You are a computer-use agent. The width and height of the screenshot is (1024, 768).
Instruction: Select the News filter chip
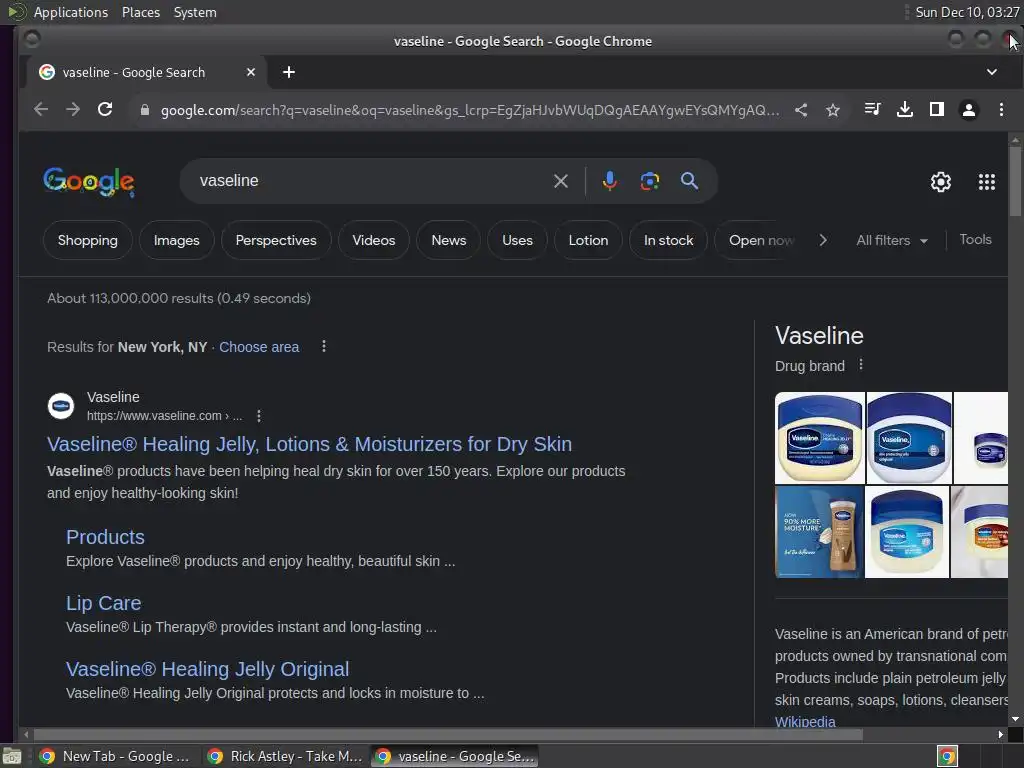click(x=449, y=240)
